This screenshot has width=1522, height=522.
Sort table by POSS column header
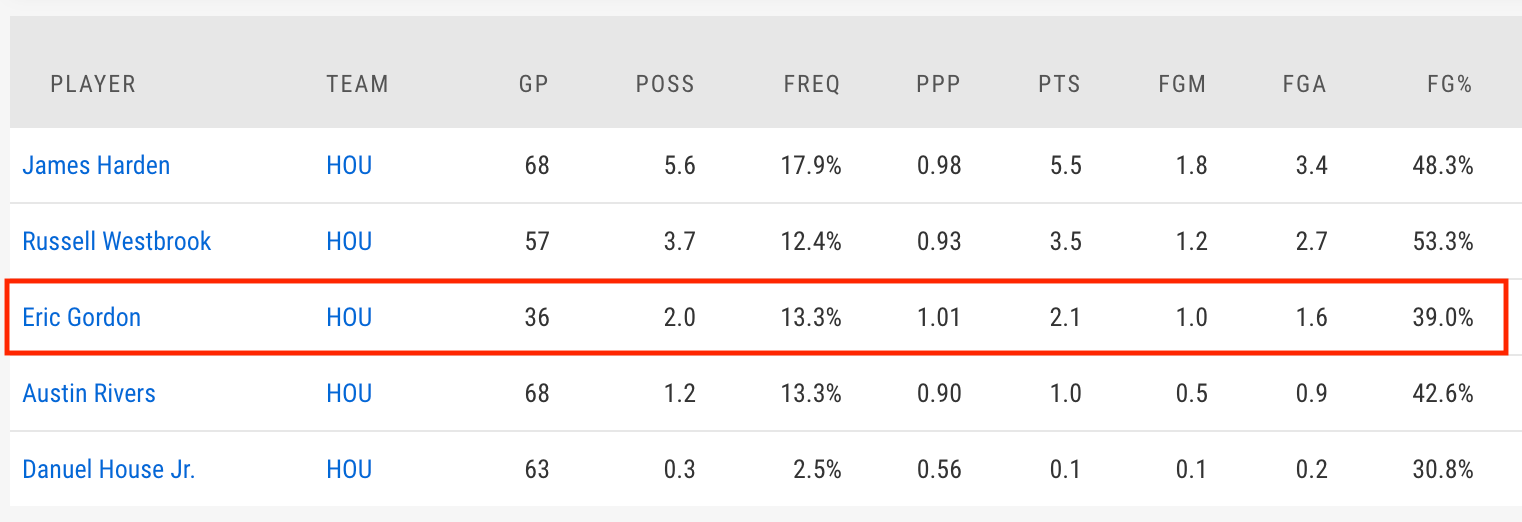point(665,84)
